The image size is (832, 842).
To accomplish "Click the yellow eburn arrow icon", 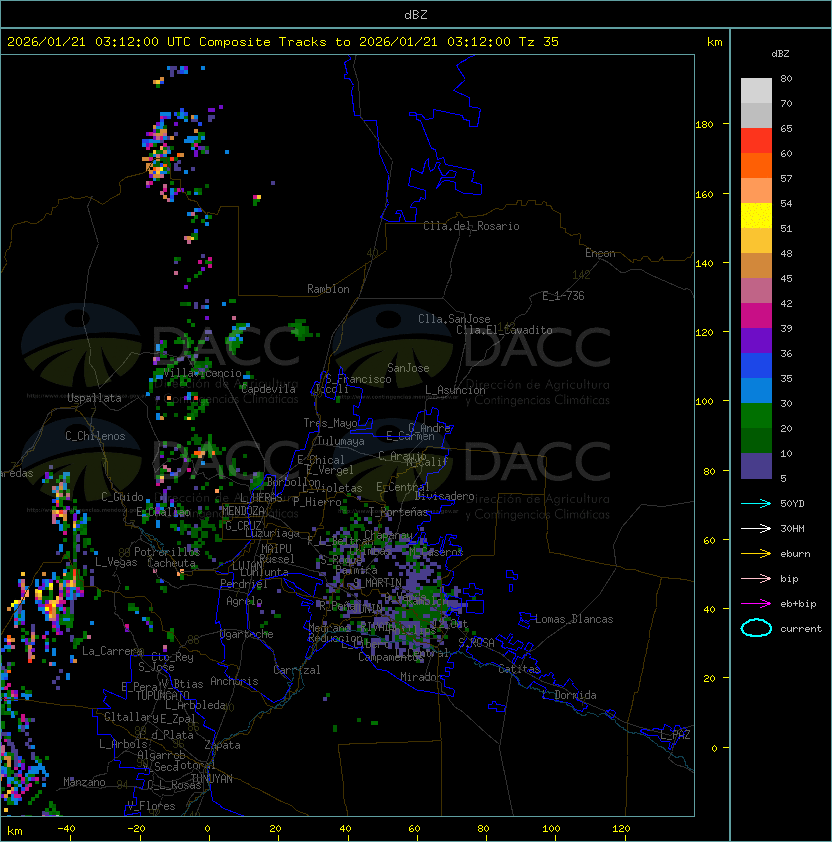I will click(x=756, y=553).
